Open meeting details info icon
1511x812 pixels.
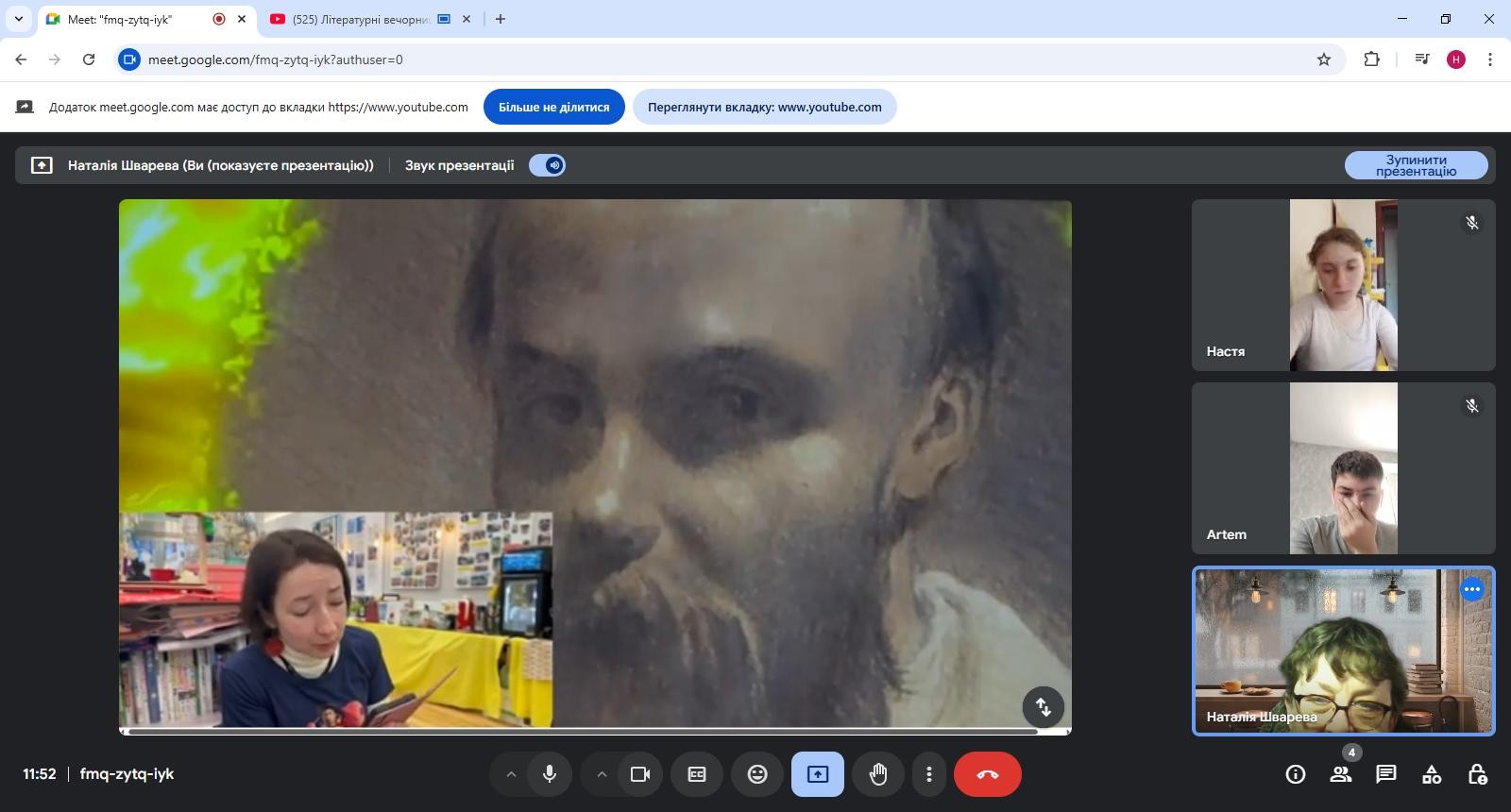(1296, 774)
